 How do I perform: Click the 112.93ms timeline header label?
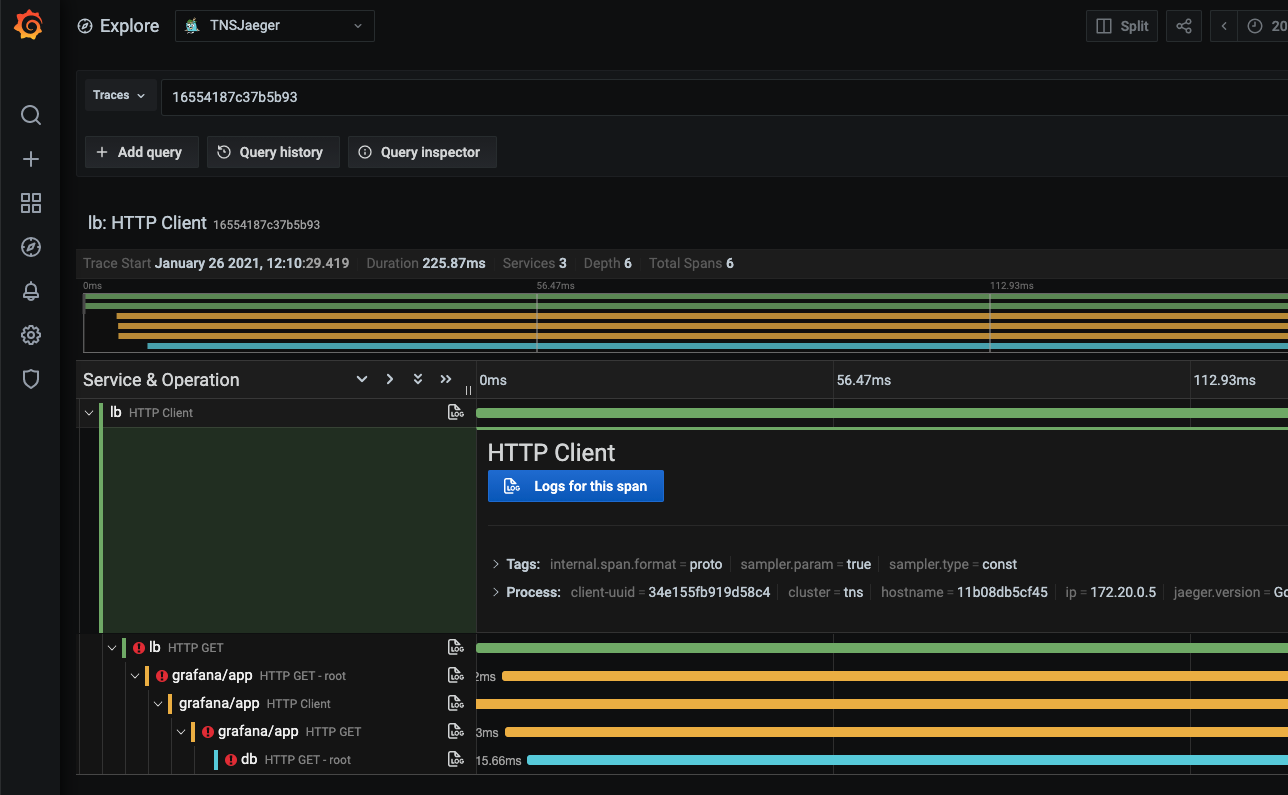1226,380
